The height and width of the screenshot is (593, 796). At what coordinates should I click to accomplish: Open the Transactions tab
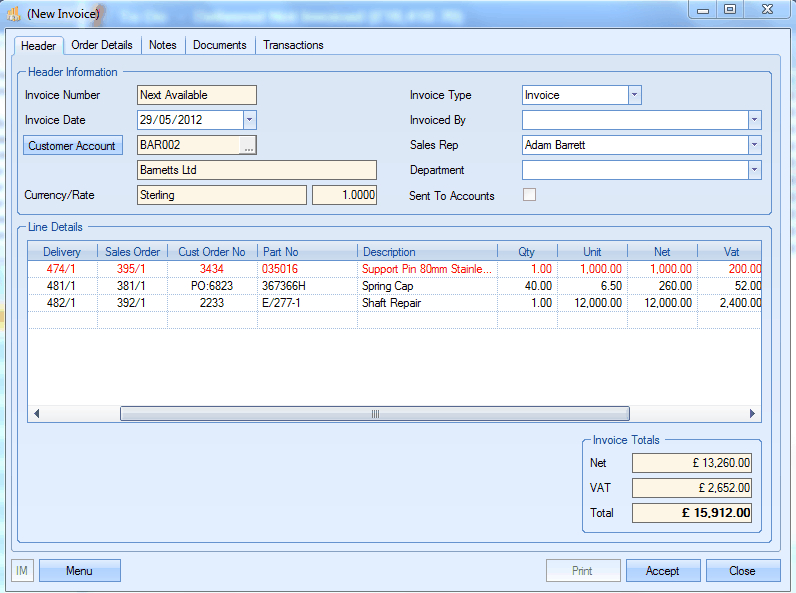click(293, 45)
